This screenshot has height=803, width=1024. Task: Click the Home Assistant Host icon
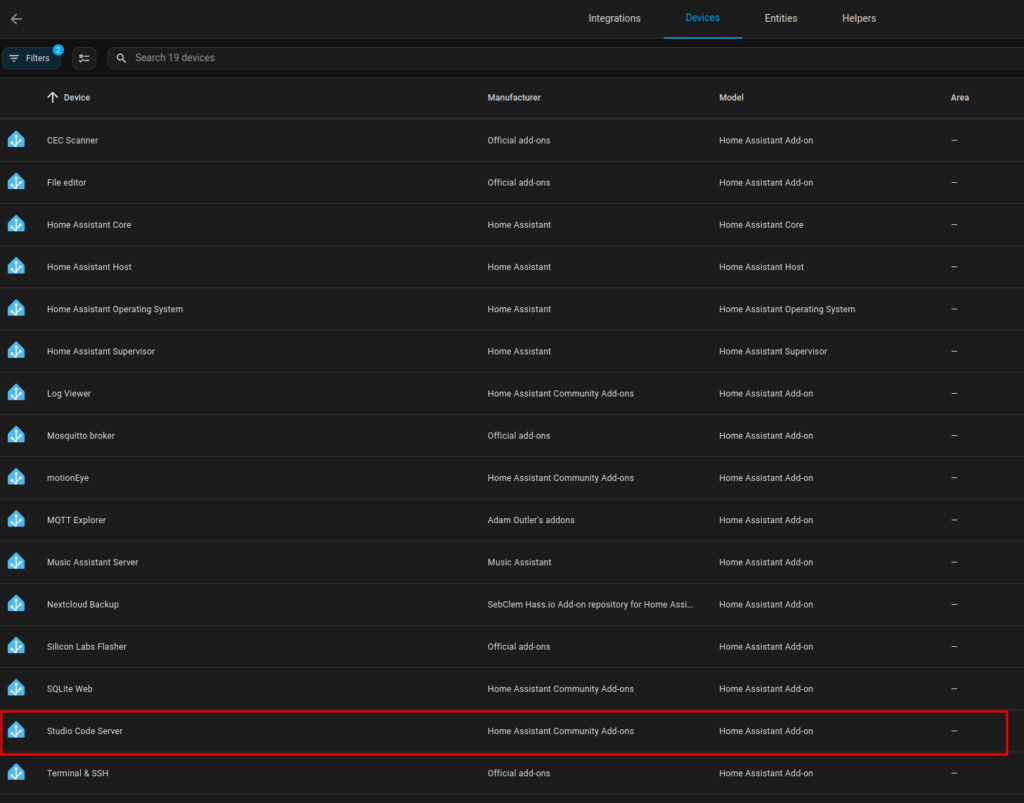(16, 266)
